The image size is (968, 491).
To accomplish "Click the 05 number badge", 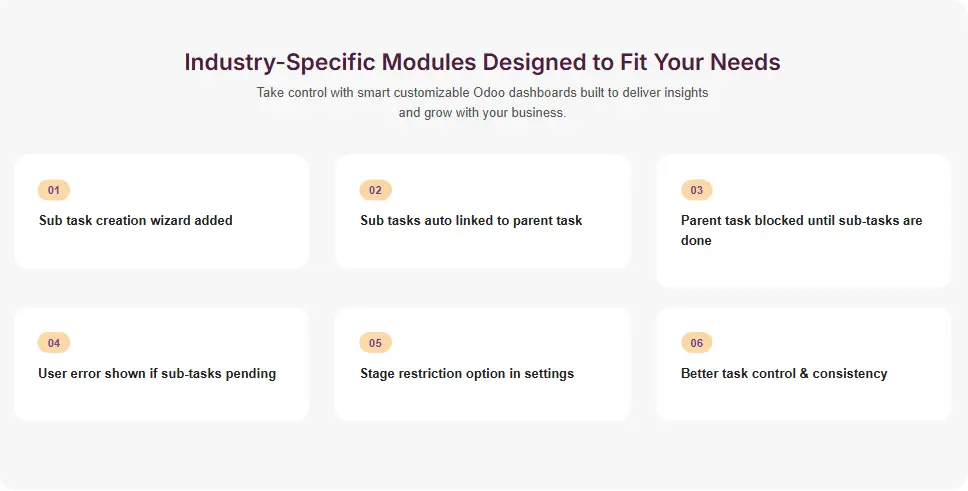I will [375, 343].
